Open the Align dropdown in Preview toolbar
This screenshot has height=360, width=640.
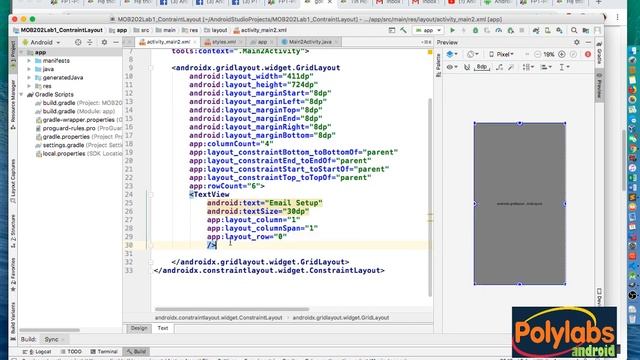pyautogui.click(x=547, y=67)
